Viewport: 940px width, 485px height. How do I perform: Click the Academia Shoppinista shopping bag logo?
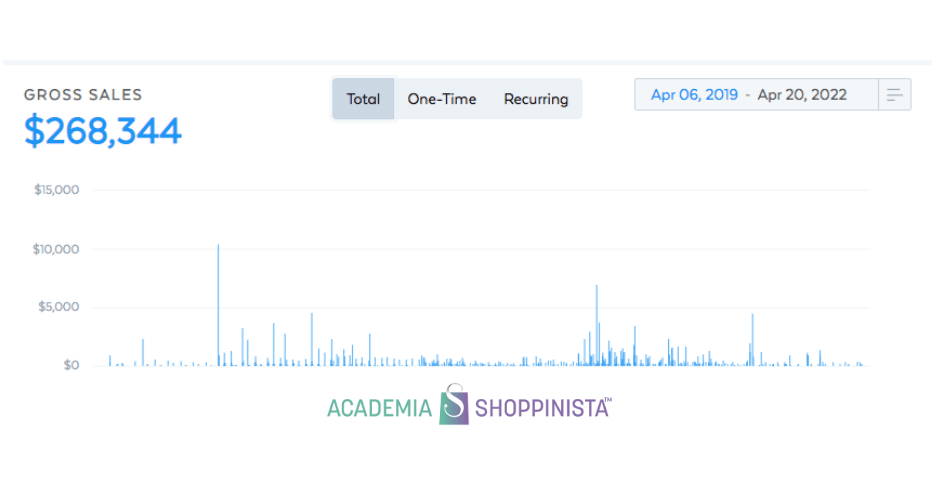[x=454, y=405]
